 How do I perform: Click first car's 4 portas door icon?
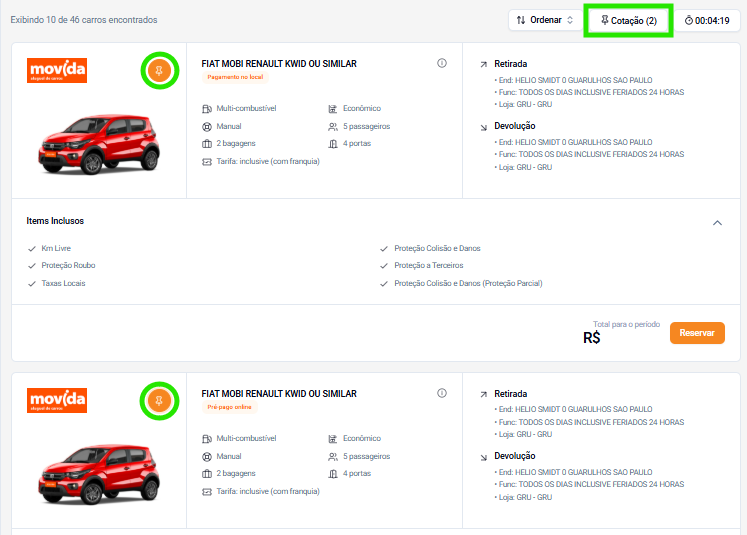click(x=333, y=143)
